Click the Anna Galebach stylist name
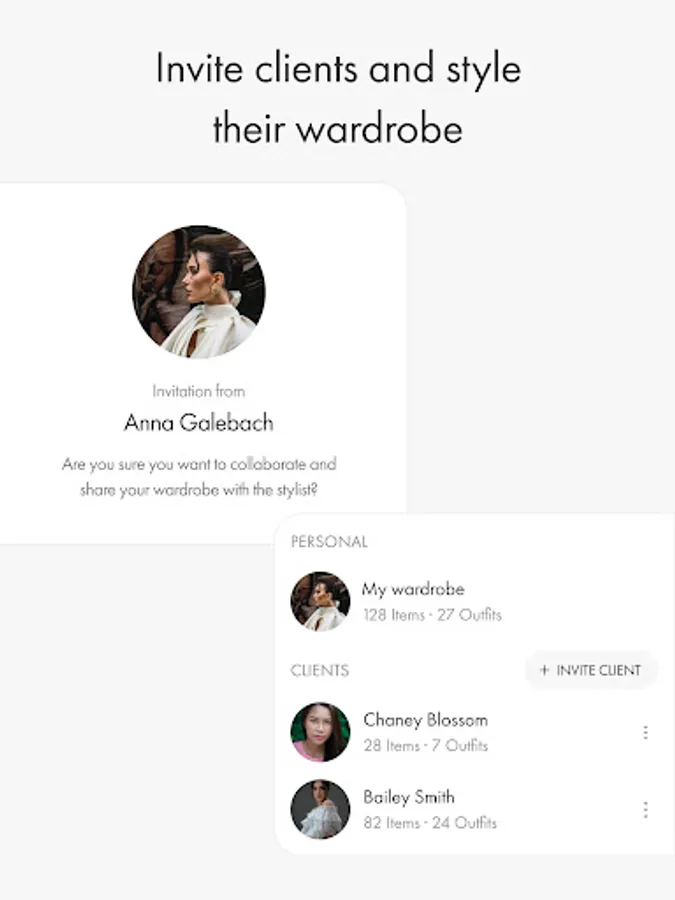This screenshot has height=900, width=675. click(x=199, y=423)
